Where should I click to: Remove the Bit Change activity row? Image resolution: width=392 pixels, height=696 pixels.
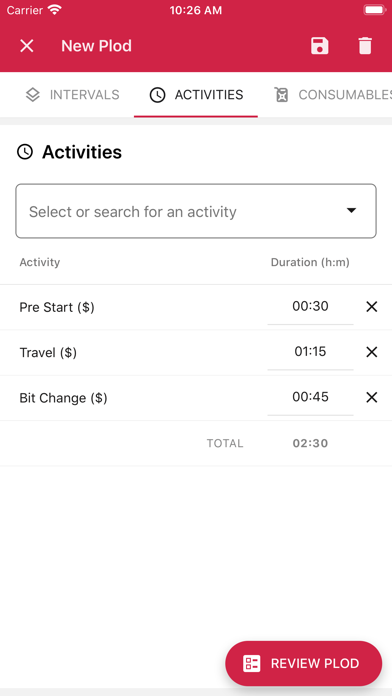tap(372, 397)
